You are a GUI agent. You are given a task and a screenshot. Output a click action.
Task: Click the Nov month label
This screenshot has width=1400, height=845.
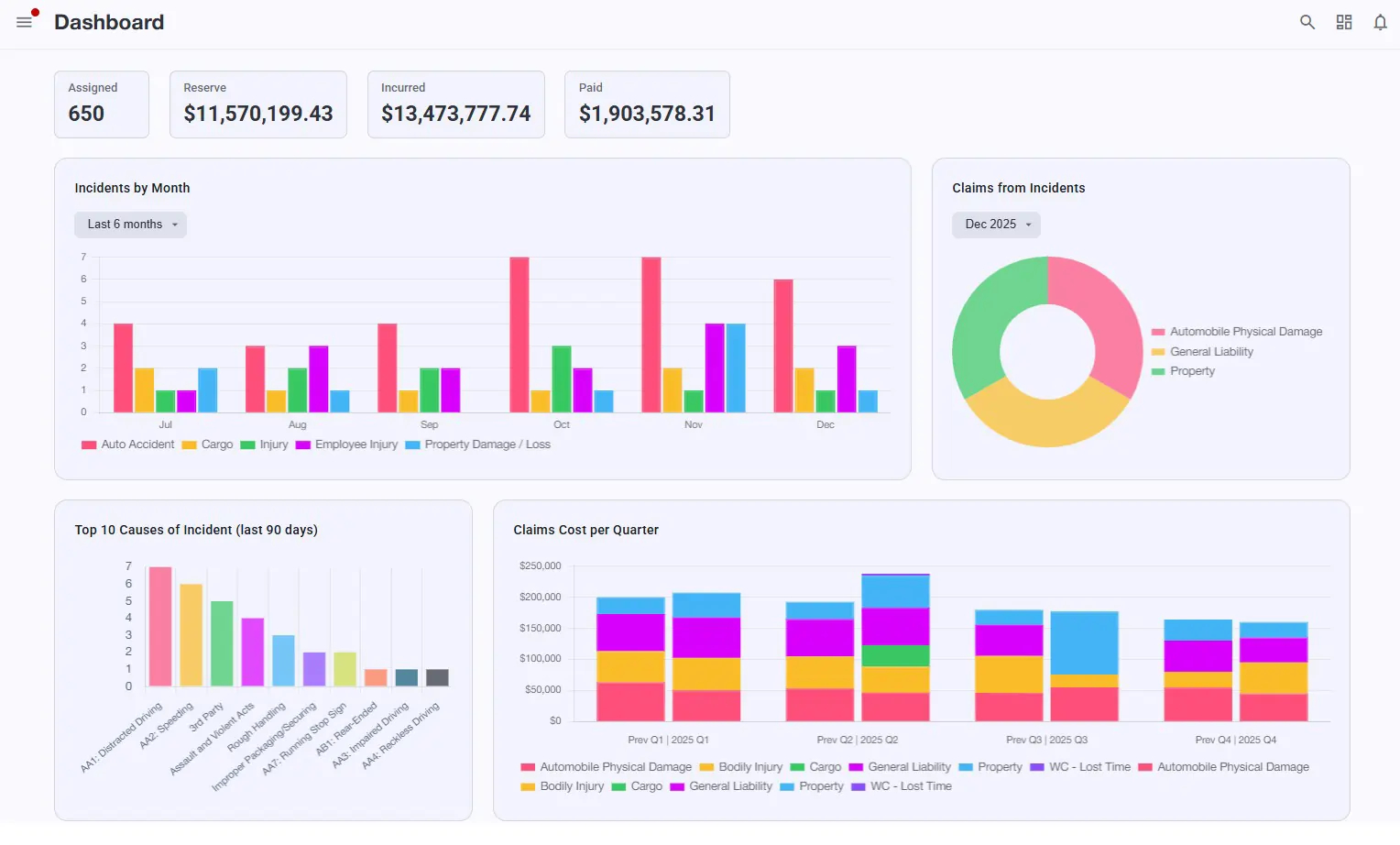[694, 424]
